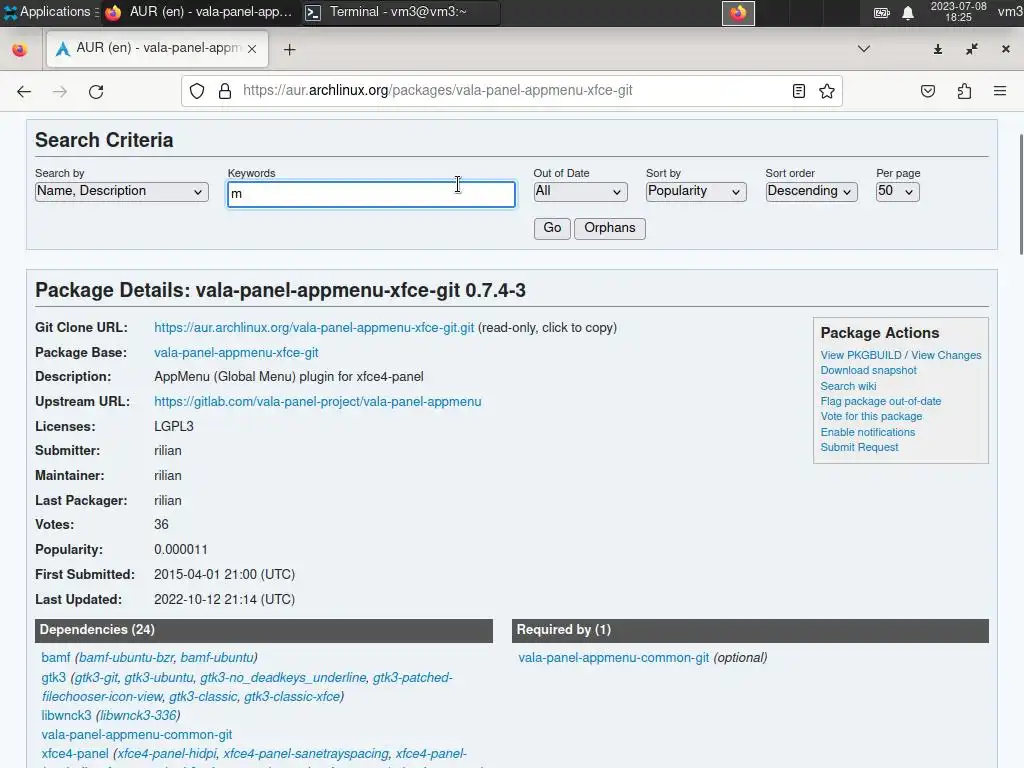The width and height of the screenshot is (1024, 768).
Task: Open the bamf dependency link
Action: point(56,658)
